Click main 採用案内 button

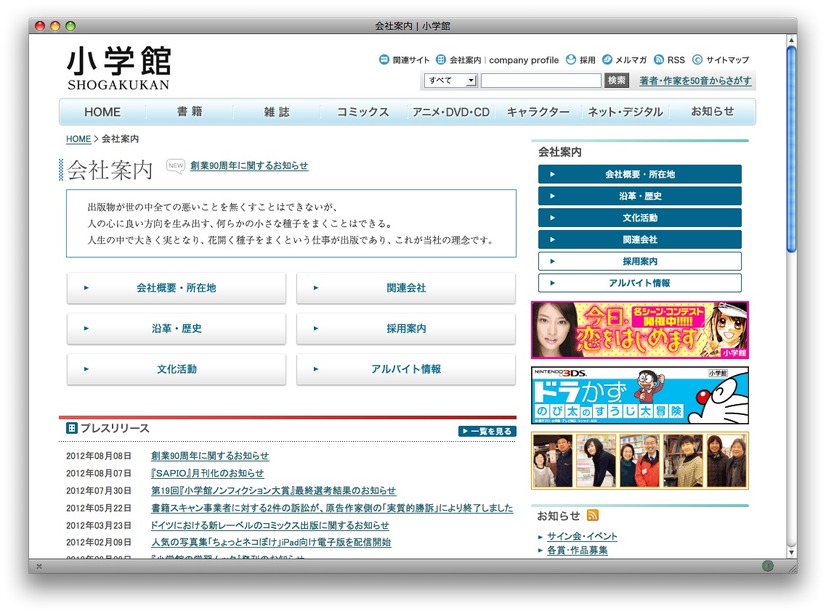click(x=406, y=328)
